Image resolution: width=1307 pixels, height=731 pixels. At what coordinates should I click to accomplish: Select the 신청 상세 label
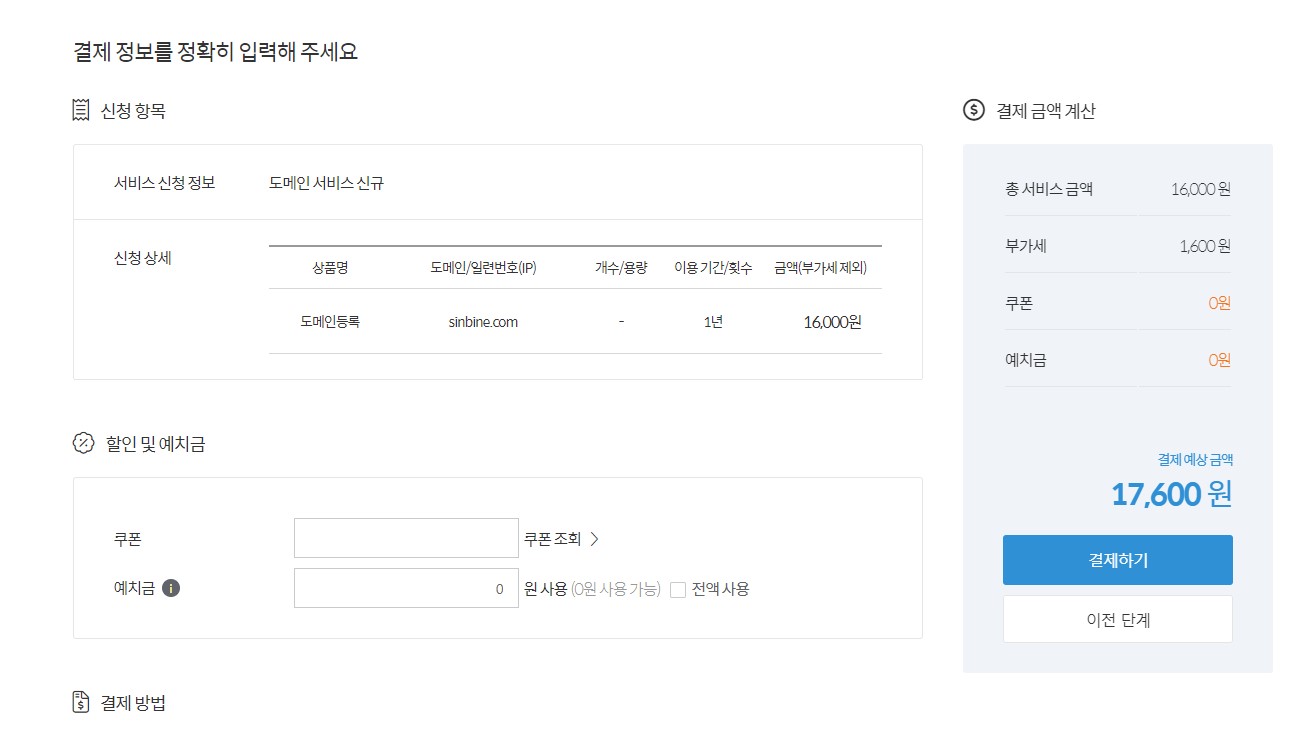[x=143, y=257]
